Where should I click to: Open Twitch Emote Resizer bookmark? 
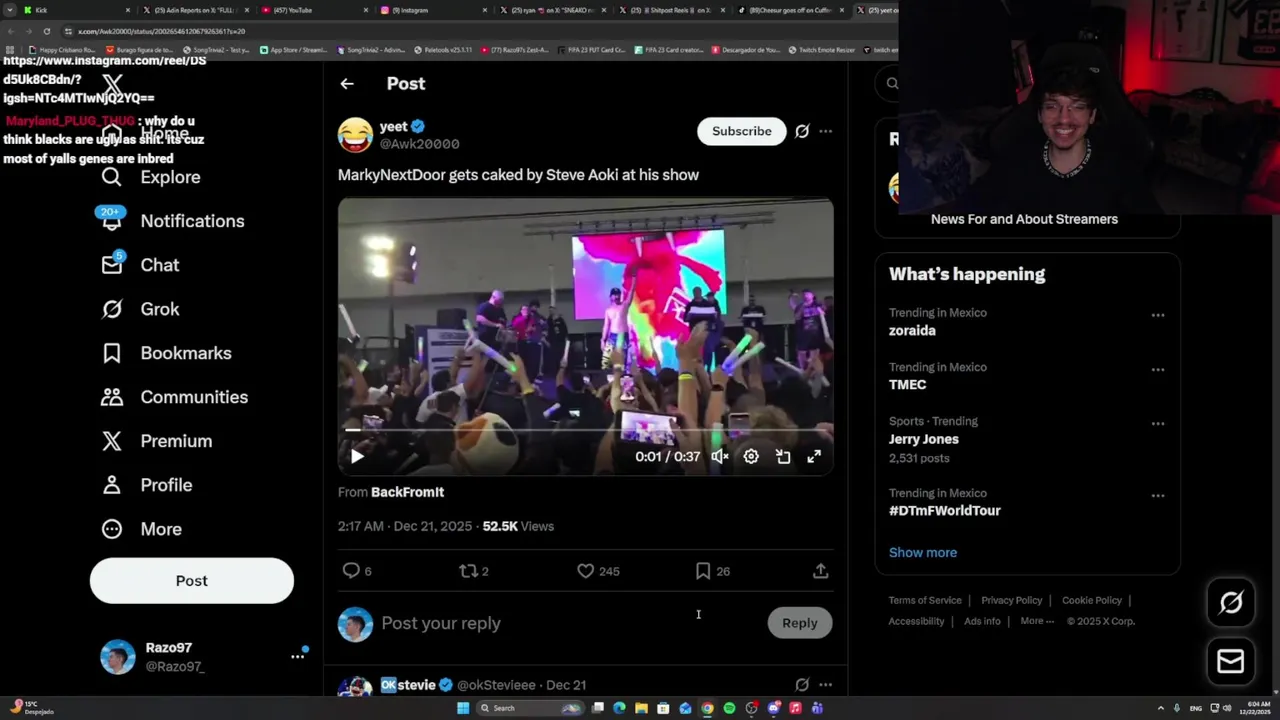tap(822, 50)
